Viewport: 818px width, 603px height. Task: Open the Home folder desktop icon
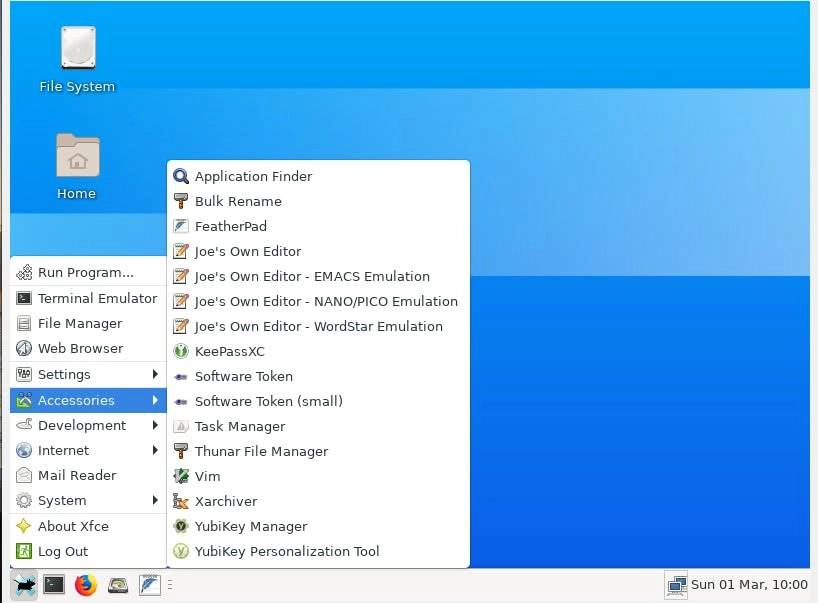click(77, 166)
